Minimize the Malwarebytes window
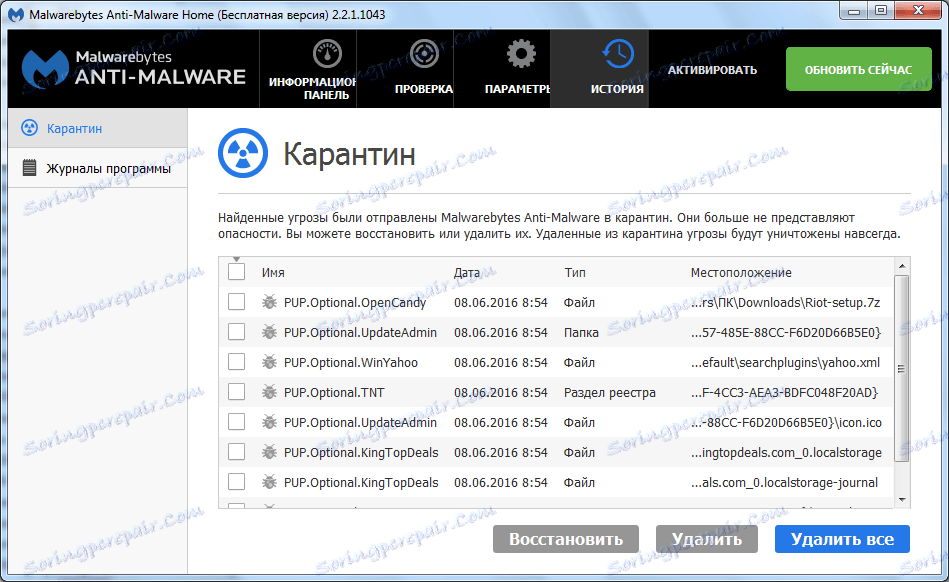Viewport: 949px width, 582px height. click(854, 11)
